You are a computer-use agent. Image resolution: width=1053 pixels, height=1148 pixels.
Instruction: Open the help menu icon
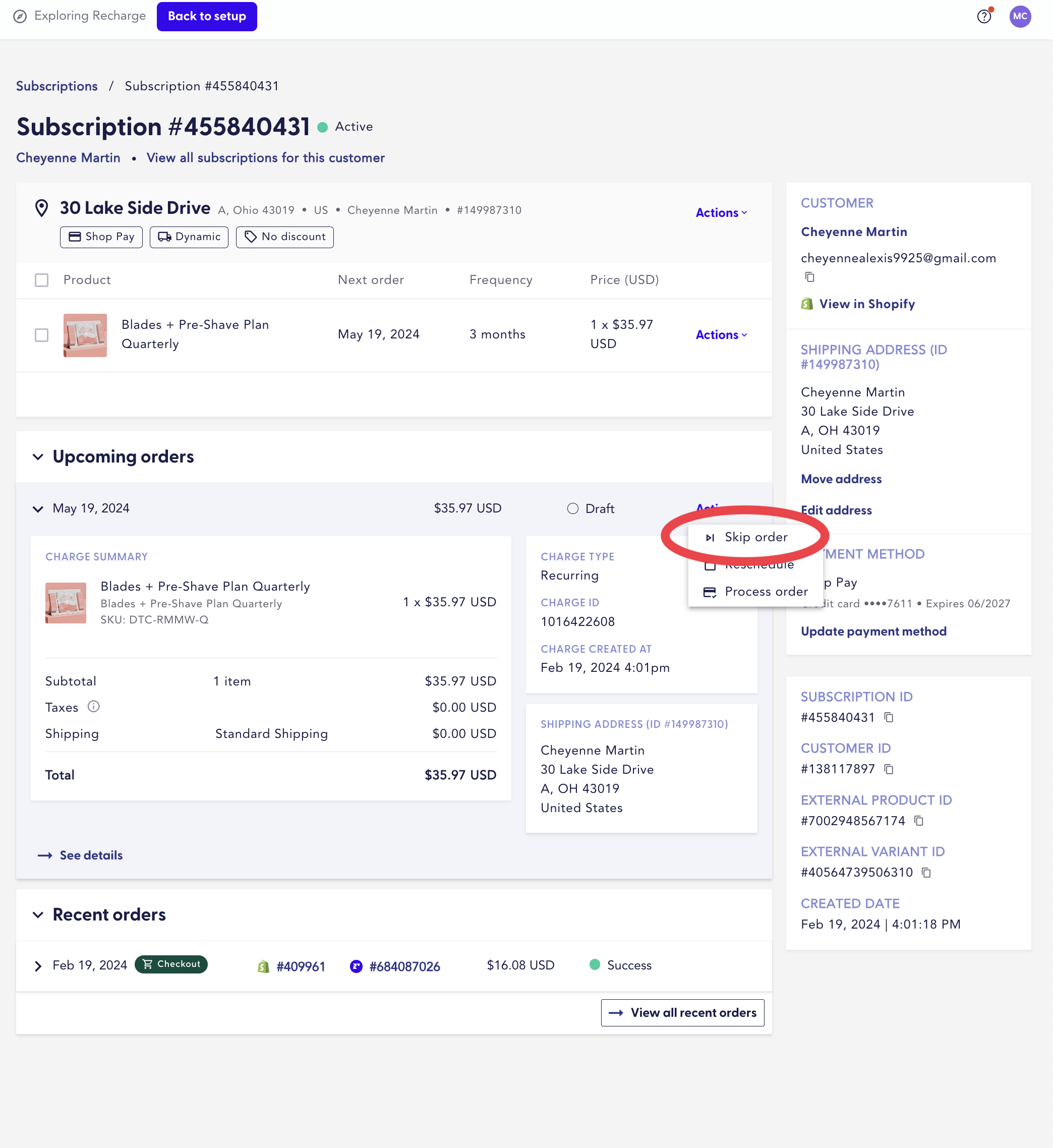(984, 16)
